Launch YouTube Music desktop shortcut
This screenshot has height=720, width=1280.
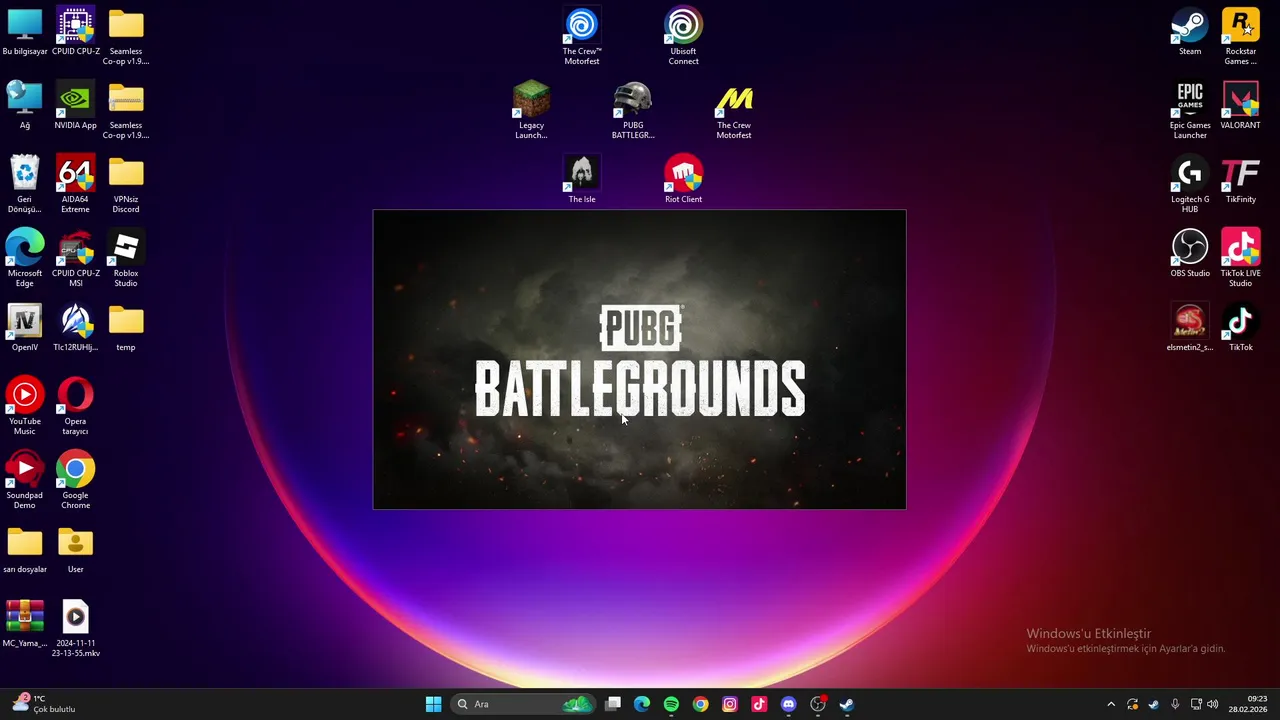[25, 407]
